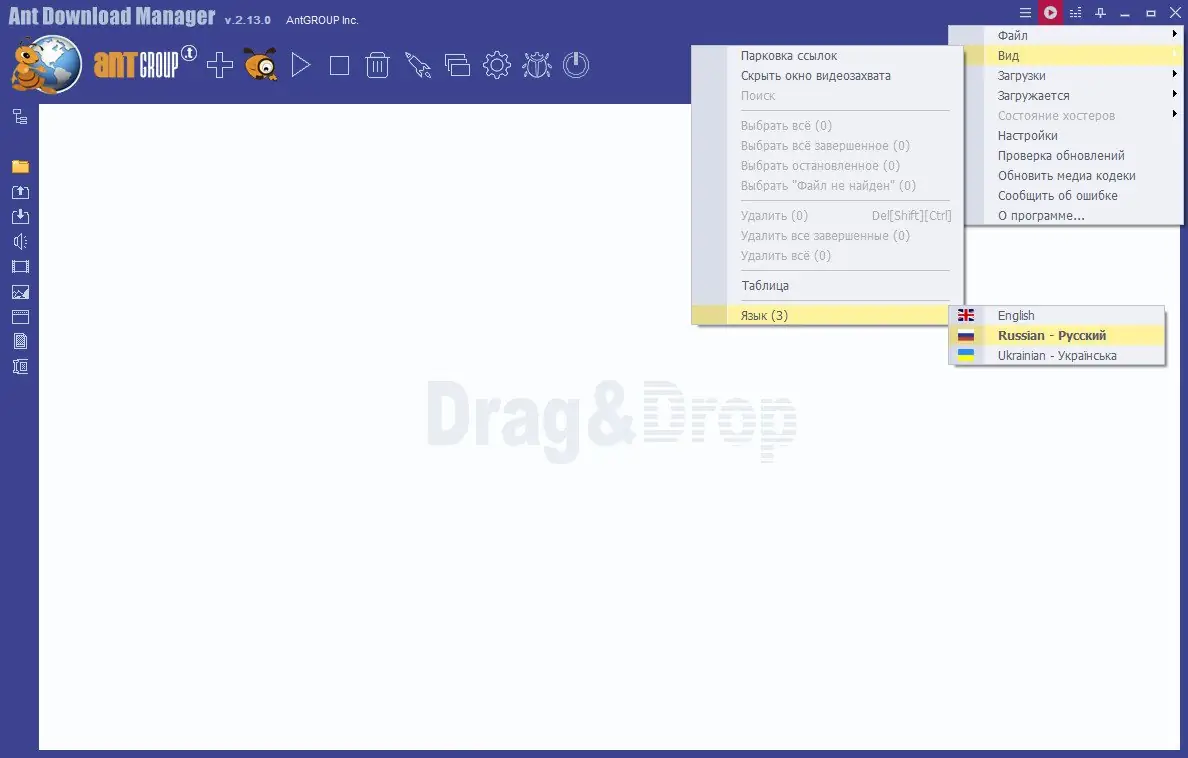
Task: Open the ant mascot video grabber icon
Action: (x=261, y=64)
